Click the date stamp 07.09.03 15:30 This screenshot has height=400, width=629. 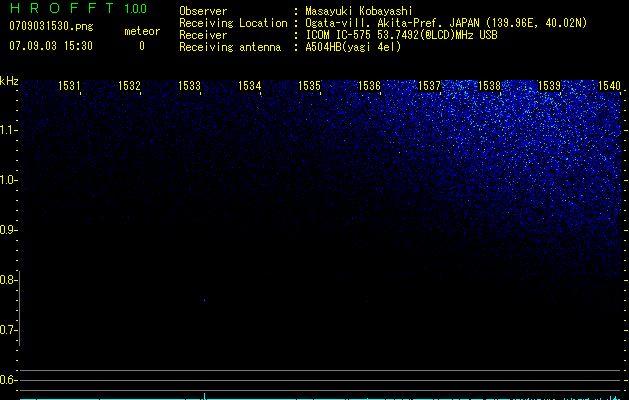tap(51, 46)
